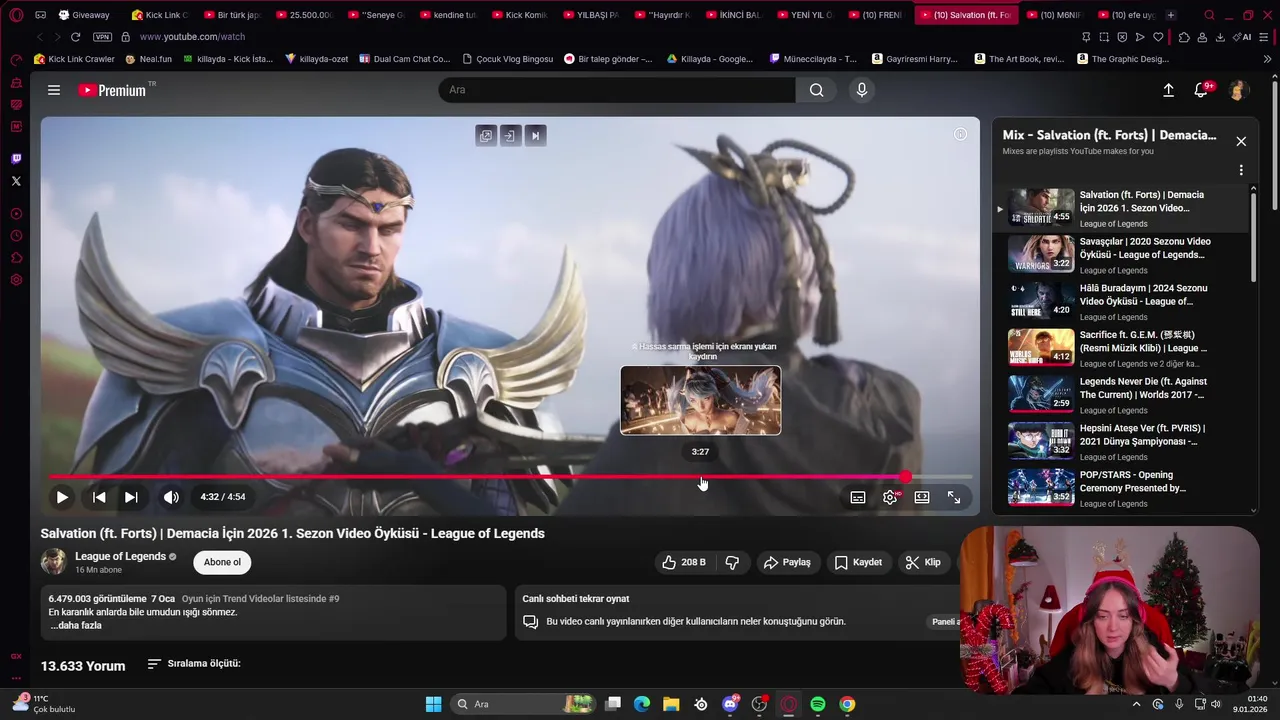Open YouTube notifications bell
The image size is (1280, 720).
(1203, 90)
